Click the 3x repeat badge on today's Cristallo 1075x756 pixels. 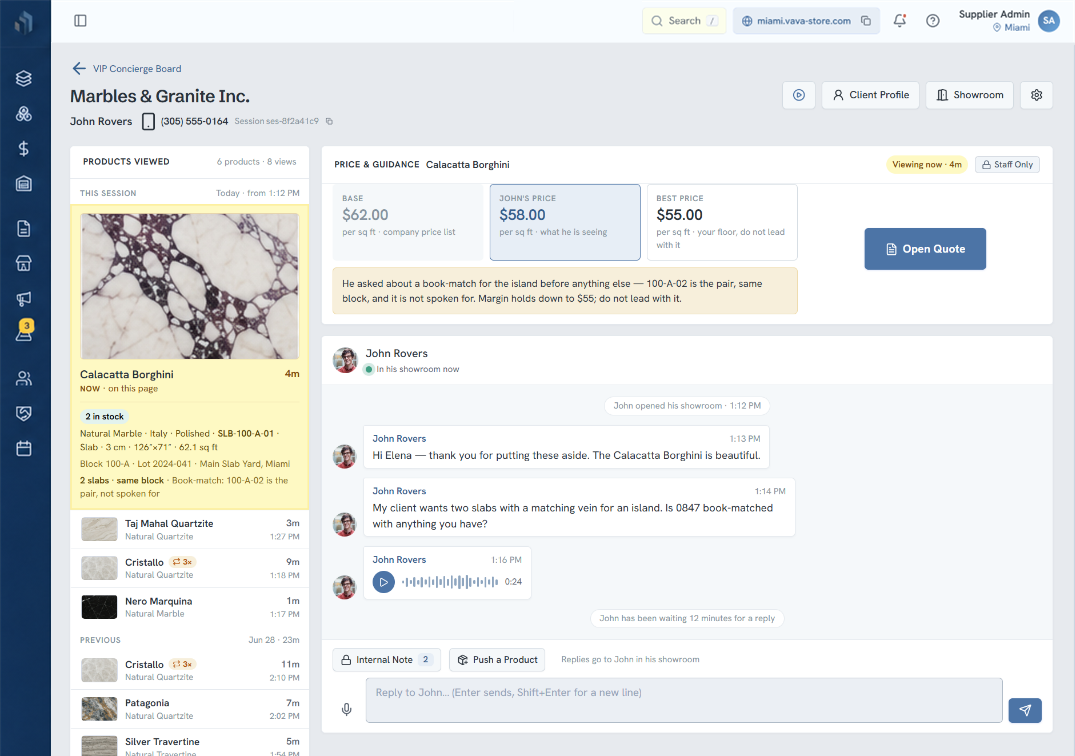pos(182,562)
